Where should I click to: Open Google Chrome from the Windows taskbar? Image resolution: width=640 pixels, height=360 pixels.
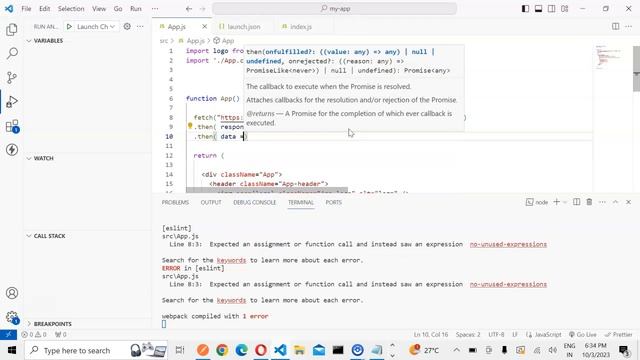click(222, 350)
